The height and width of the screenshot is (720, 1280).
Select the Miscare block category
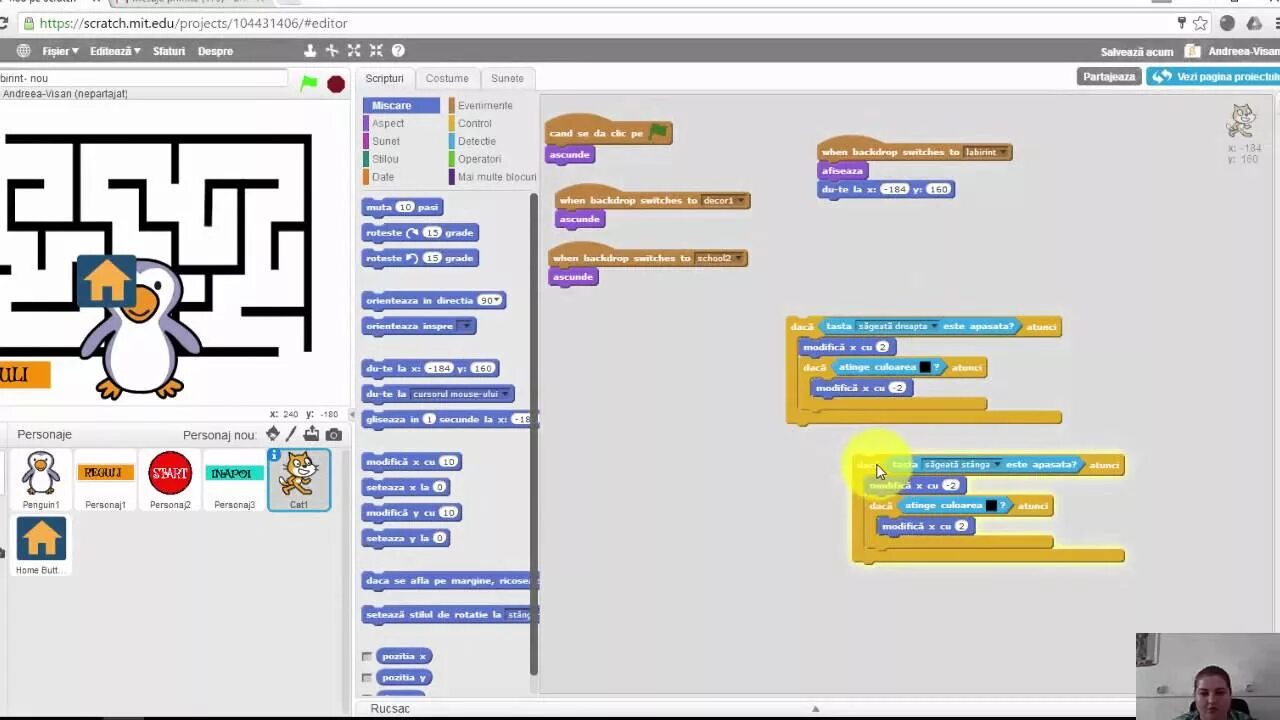401,105
